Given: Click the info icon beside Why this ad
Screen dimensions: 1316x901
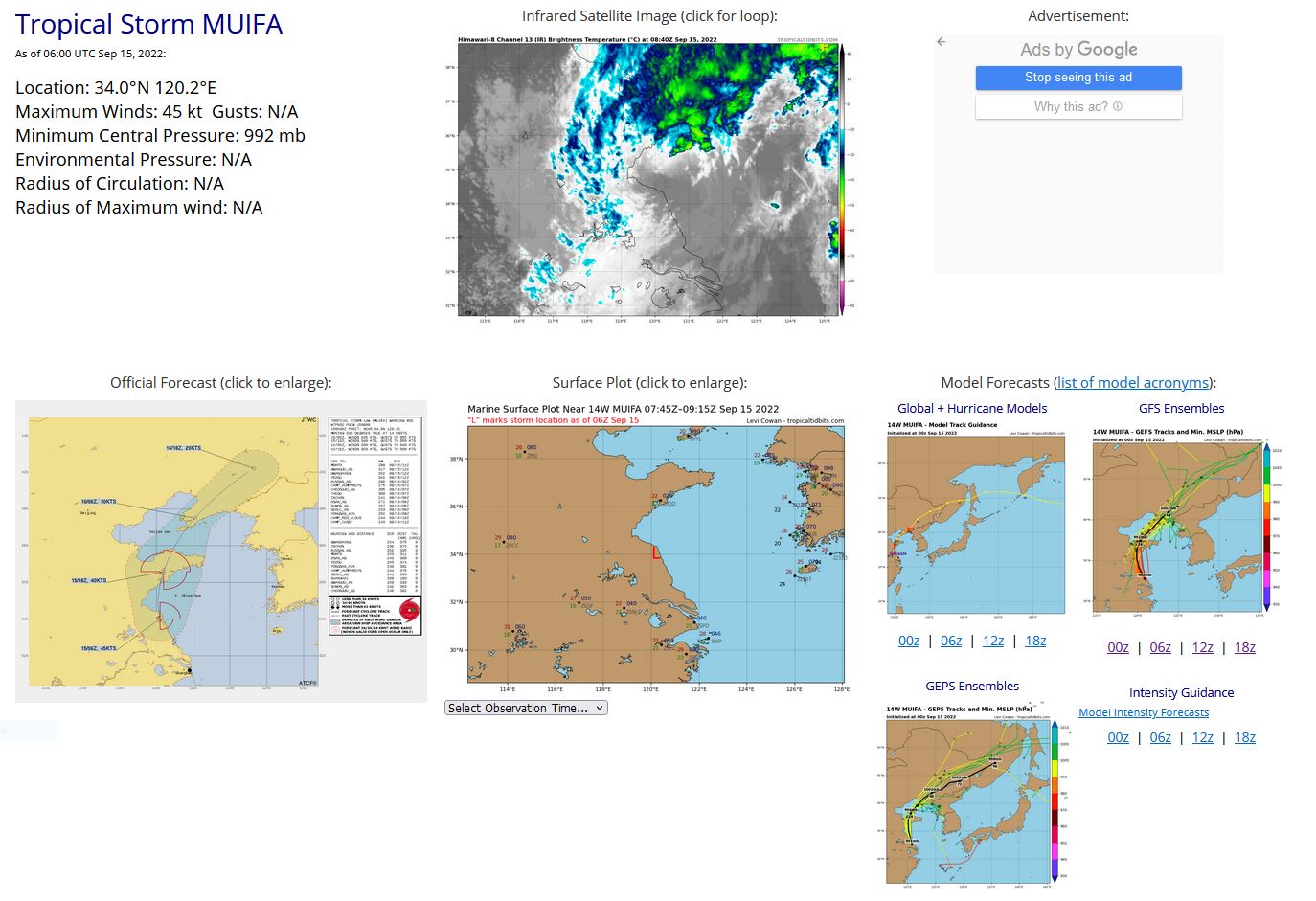Looking at the screenshot, I should [x=1117, y=107].
